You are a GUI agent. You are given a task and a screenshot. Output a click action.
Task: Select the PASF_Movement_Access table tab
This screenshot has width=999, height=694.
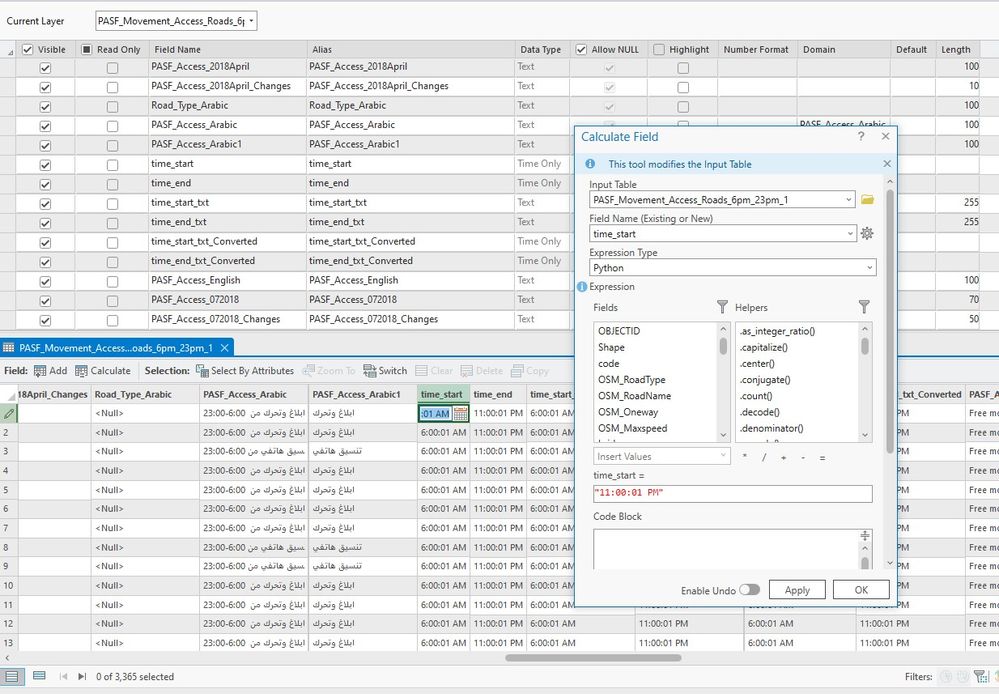(x=116, y=348)
